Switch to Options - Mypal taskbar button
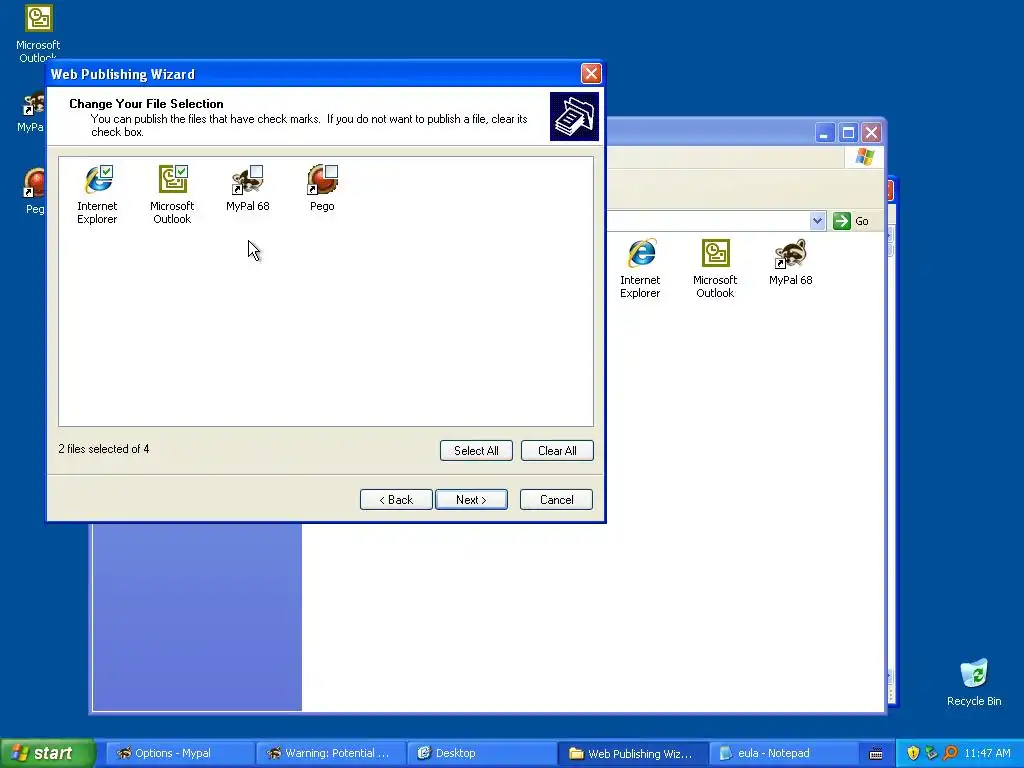The width and height of the screenshot is (1024, 768). click(178, 753)
